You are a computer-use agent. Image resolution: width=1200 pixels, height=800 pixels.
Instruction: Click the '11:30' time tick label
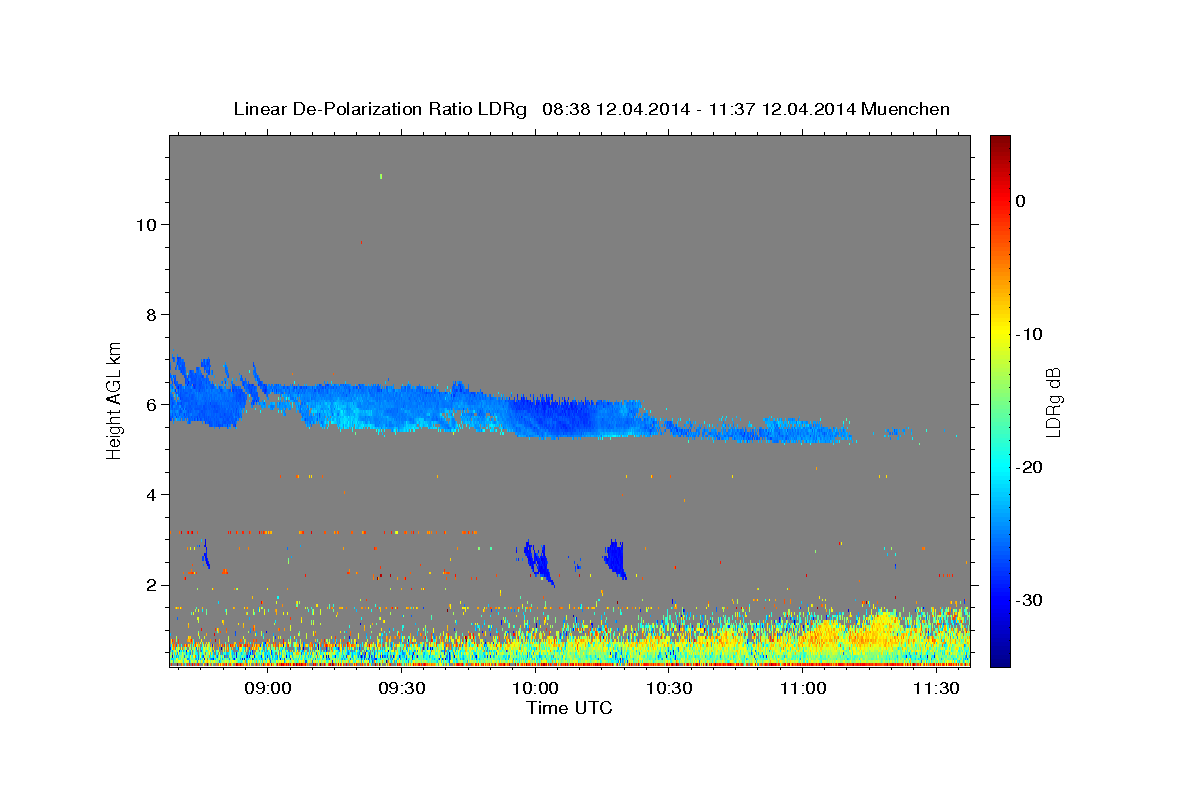[936, 688]
